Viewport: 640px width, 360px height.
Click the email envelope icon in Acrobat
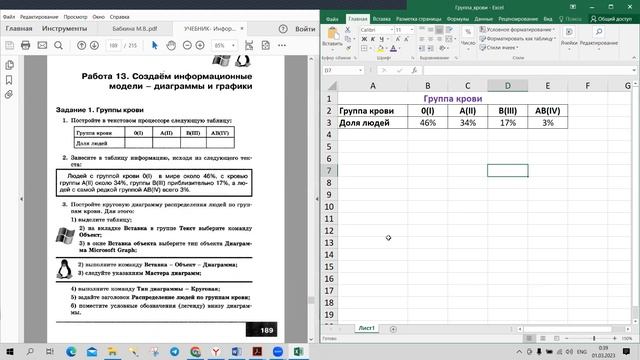point(42,45)
